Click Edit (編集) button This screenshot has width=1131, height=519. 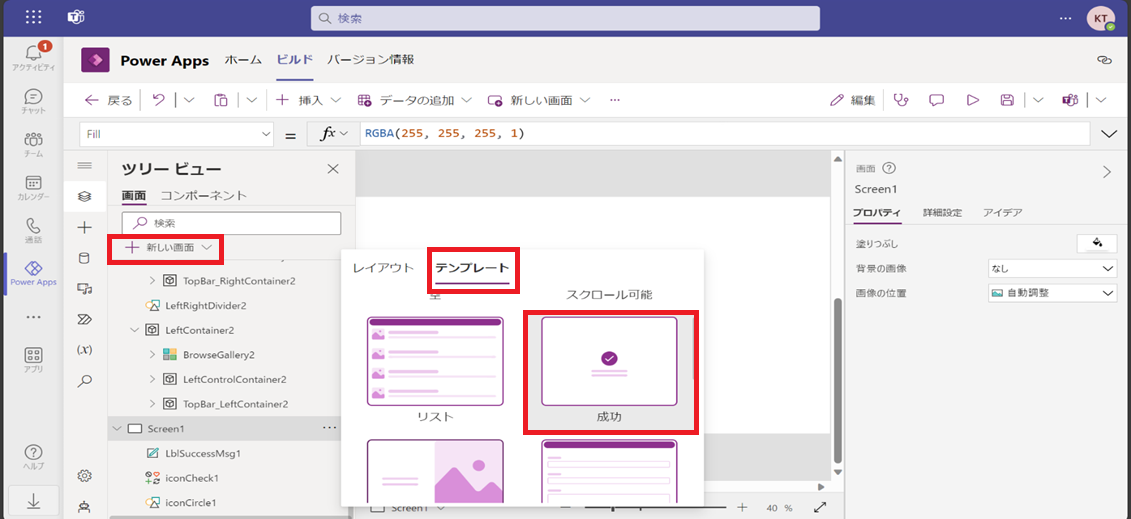[x=853, y=100]
